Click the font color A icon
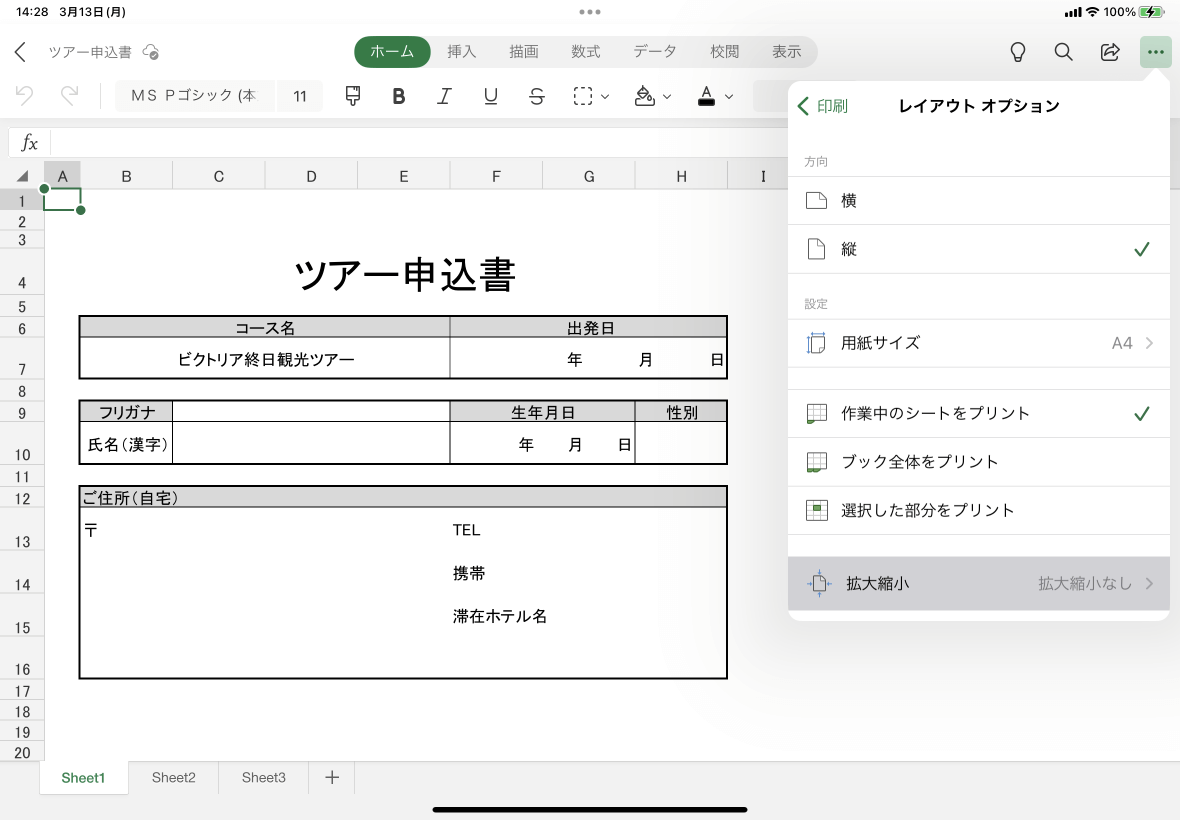1180x820 pixels. 706,96
